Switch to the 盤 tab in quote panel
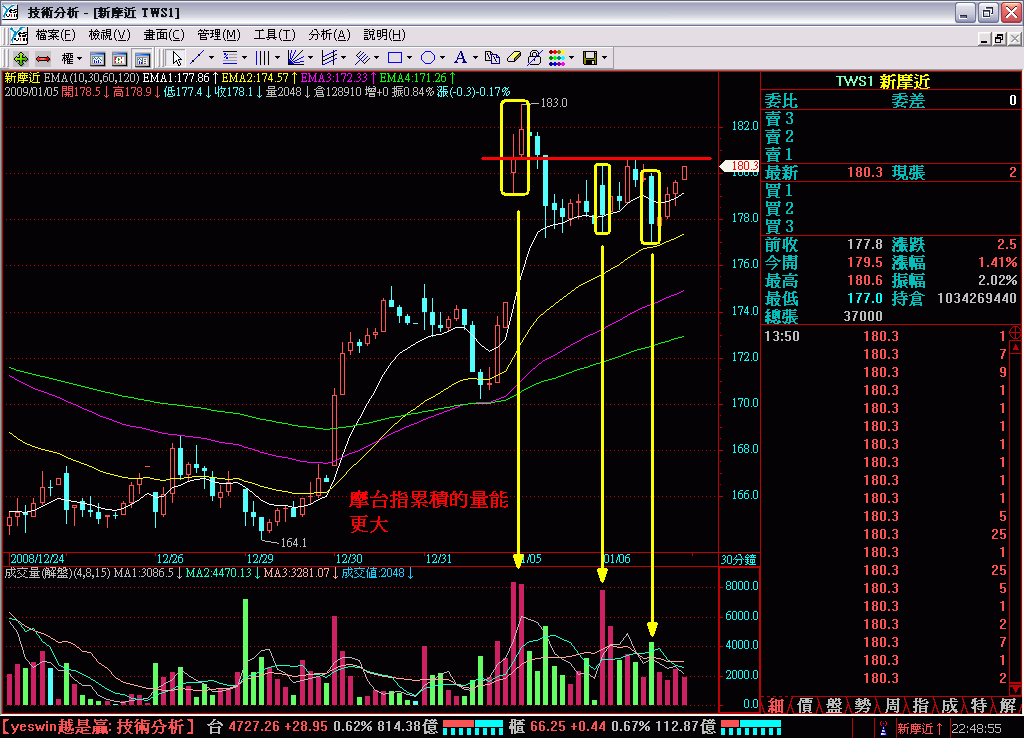 (834, 705)
